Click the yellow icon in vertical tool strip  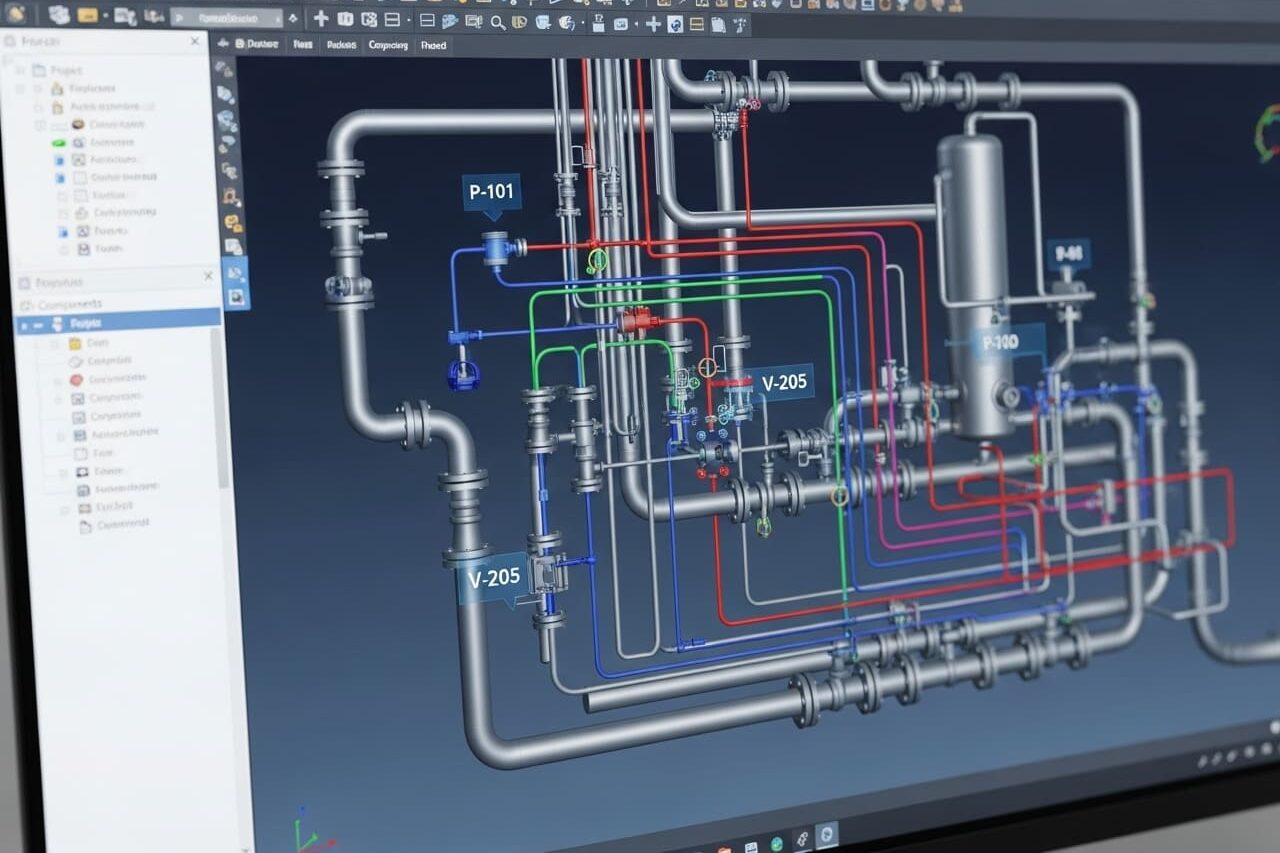click(233, 222)
